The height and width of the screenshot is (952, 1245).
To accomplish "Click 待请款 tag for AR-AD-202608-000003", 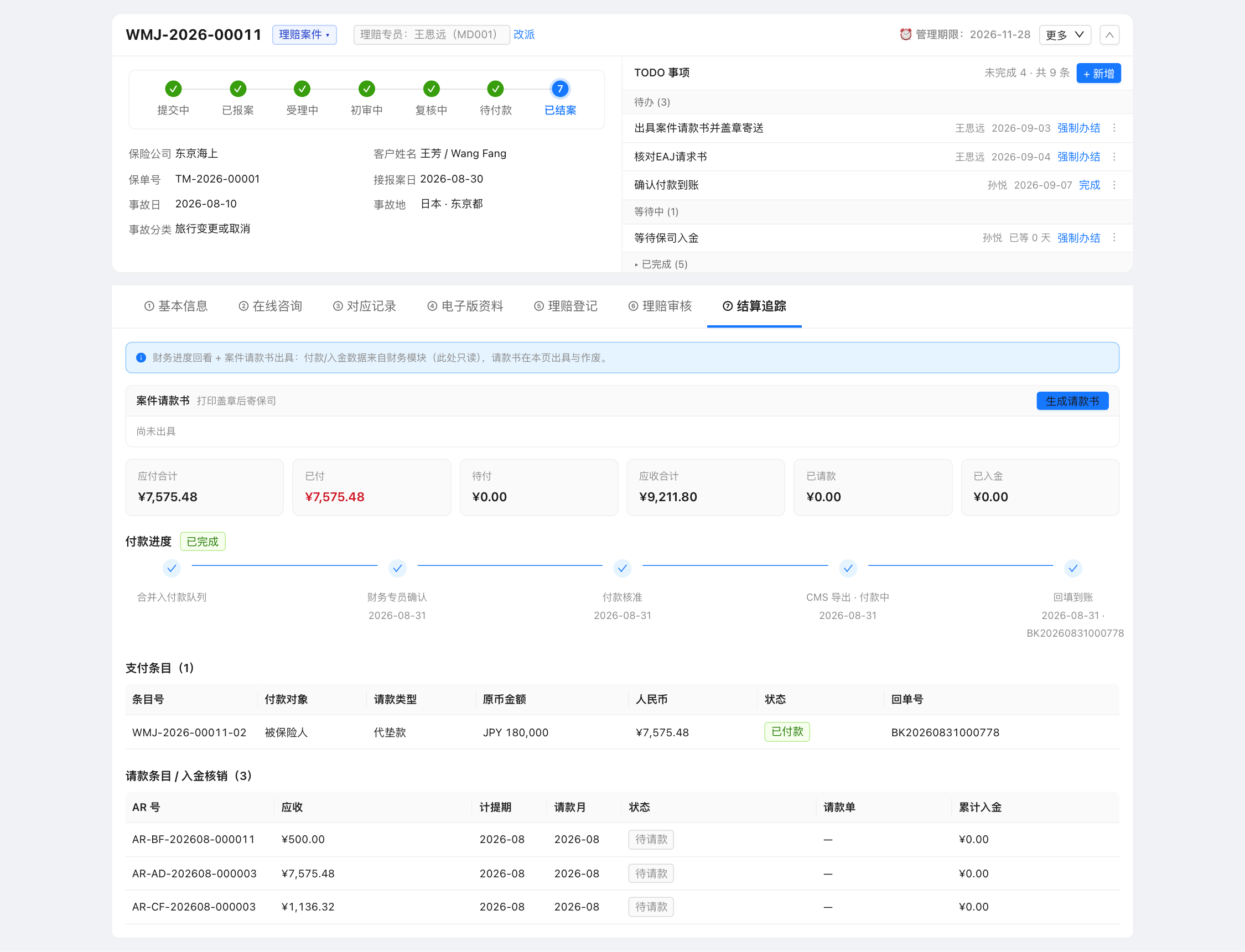I will point(651,873).
